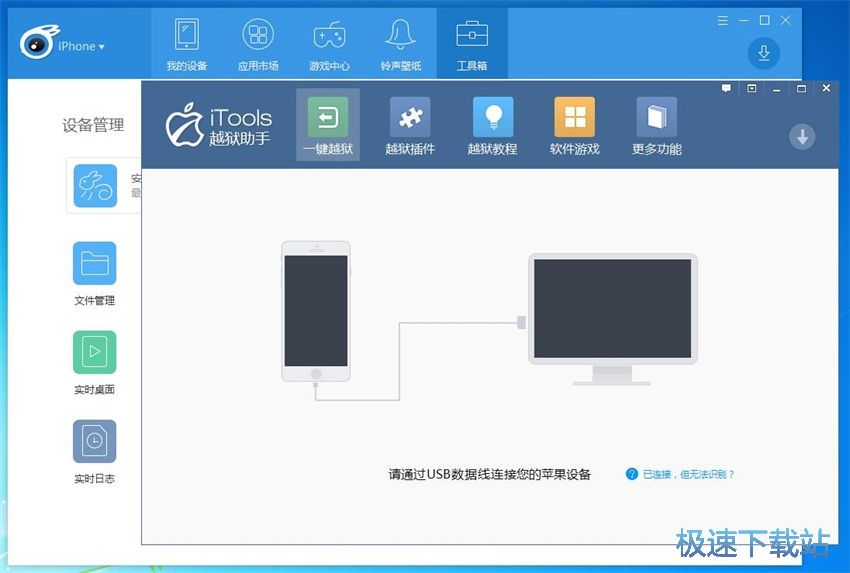The width and height of the screenshot is (850, 573).
Task: Open 越狱教程 jailbreak tutorial
Action: tap(492, 126)
